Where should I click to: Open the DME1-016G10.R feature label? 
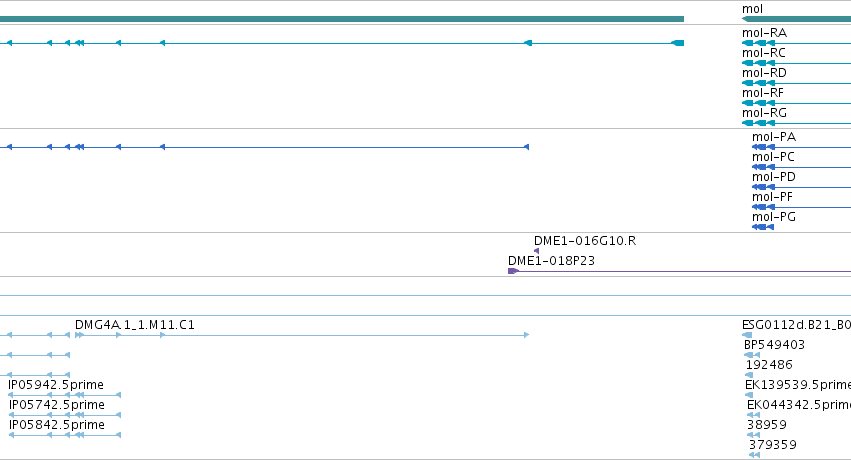[585, 241]
